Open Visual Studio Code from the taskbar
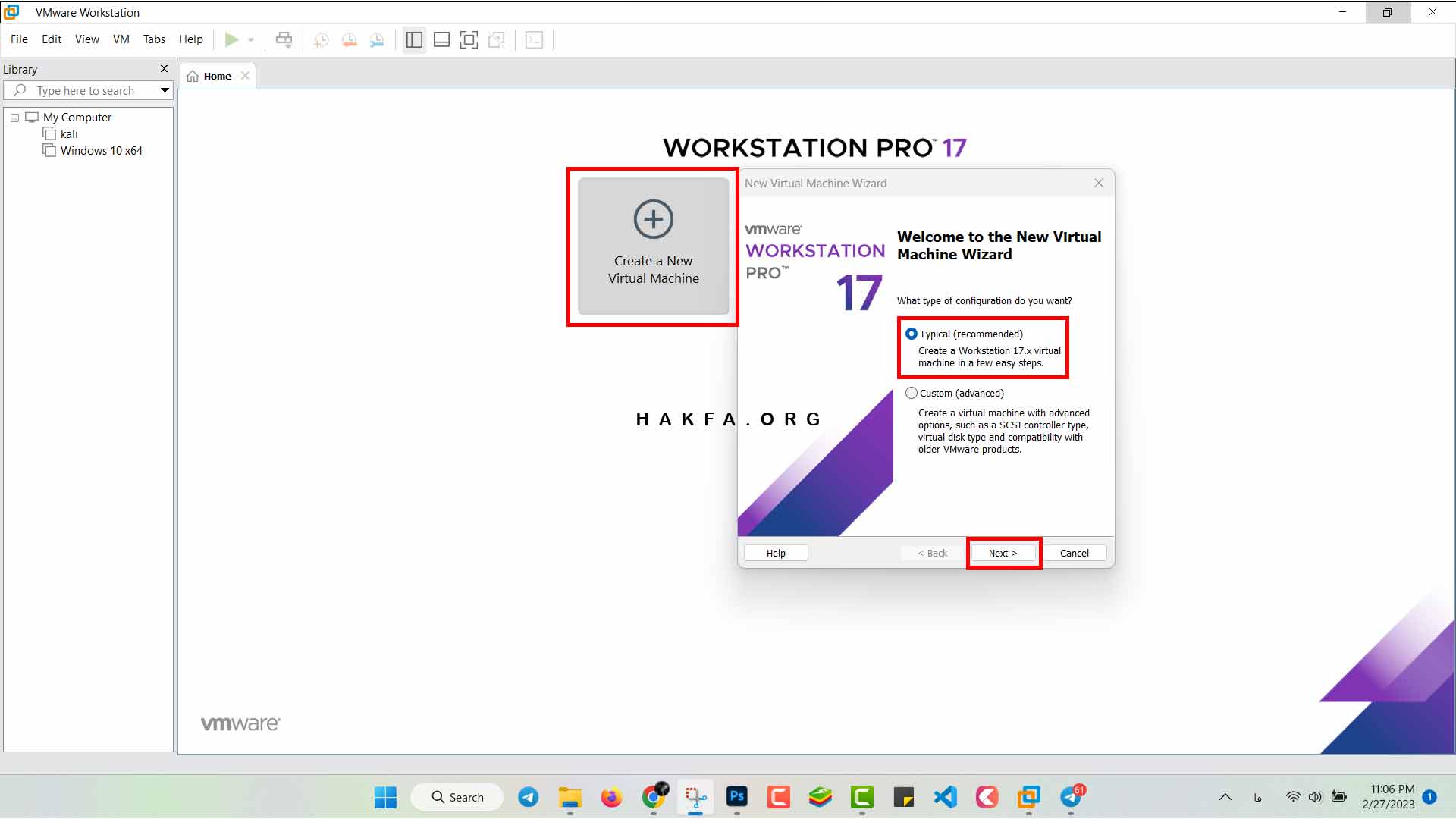 pyautogui.click(x=946, y=797)
